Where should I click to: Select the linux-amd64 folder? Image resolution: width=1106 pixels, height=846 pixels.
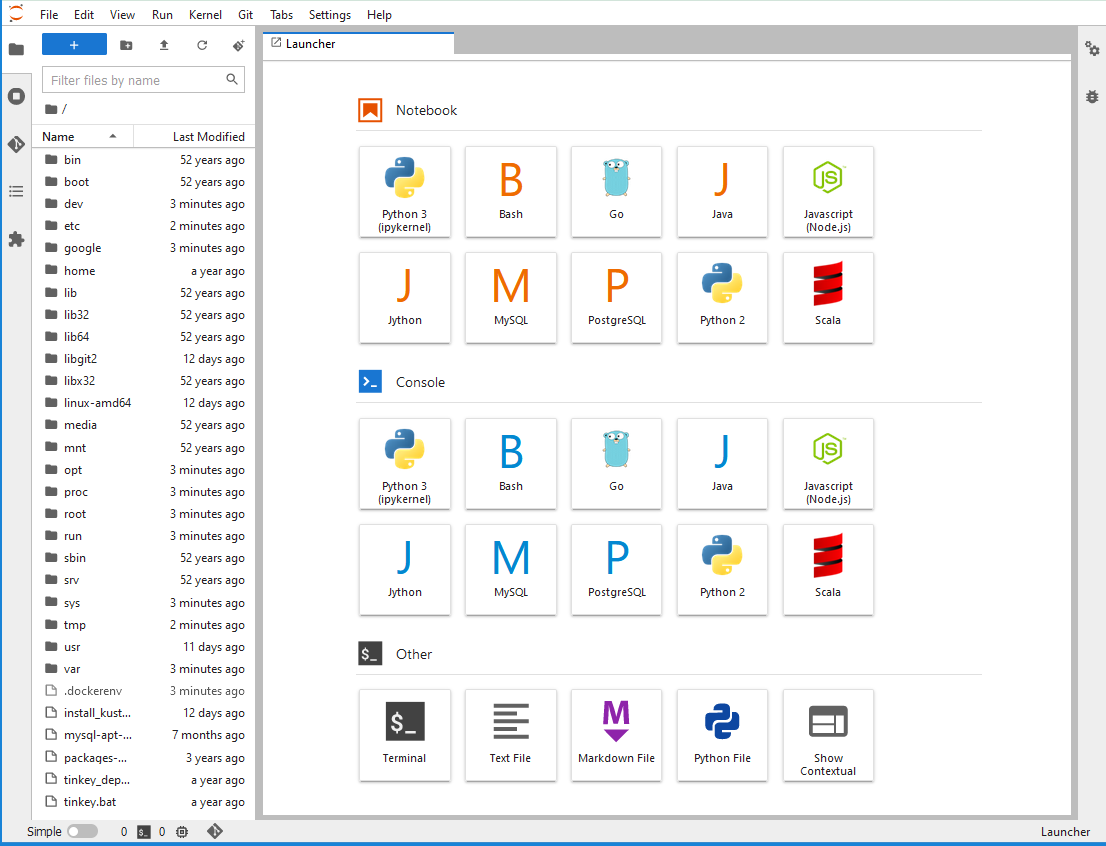coord(144,403)
